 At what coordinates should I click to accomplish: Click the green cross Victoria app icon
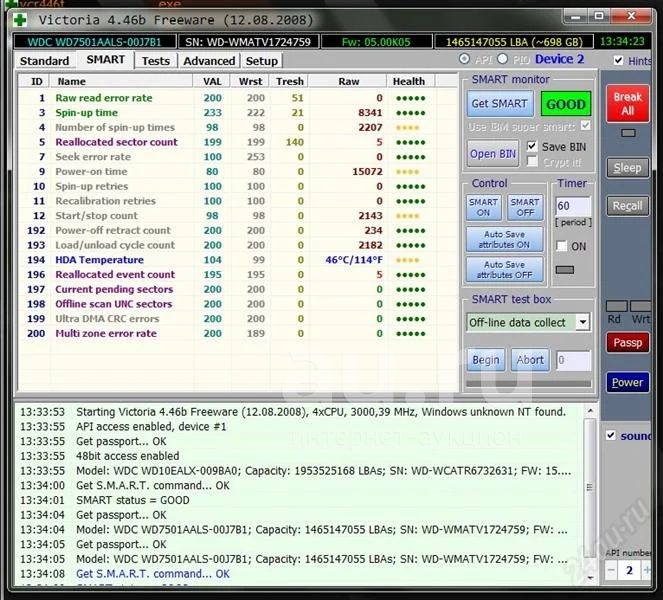19,19
